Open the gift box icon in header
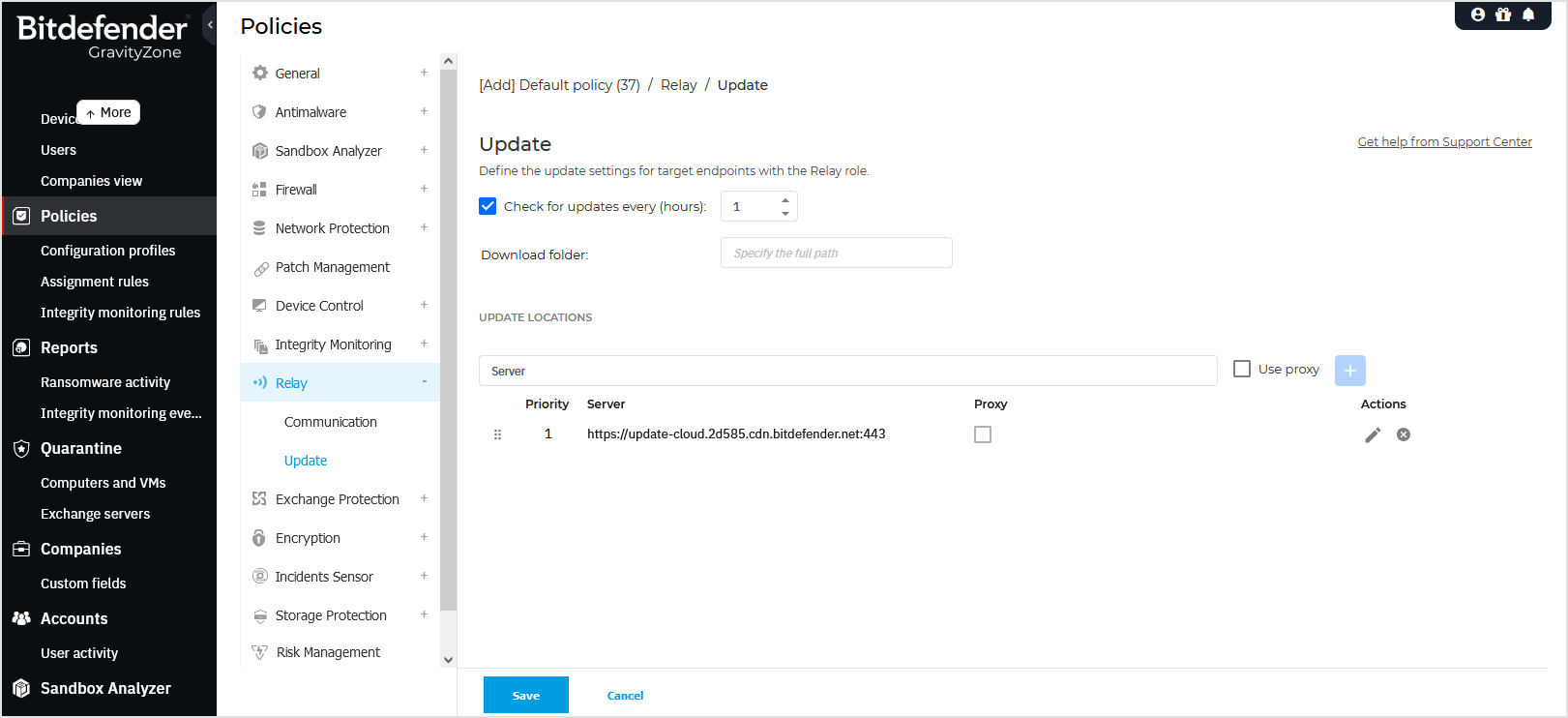1568x718 pixels. 1503,15
